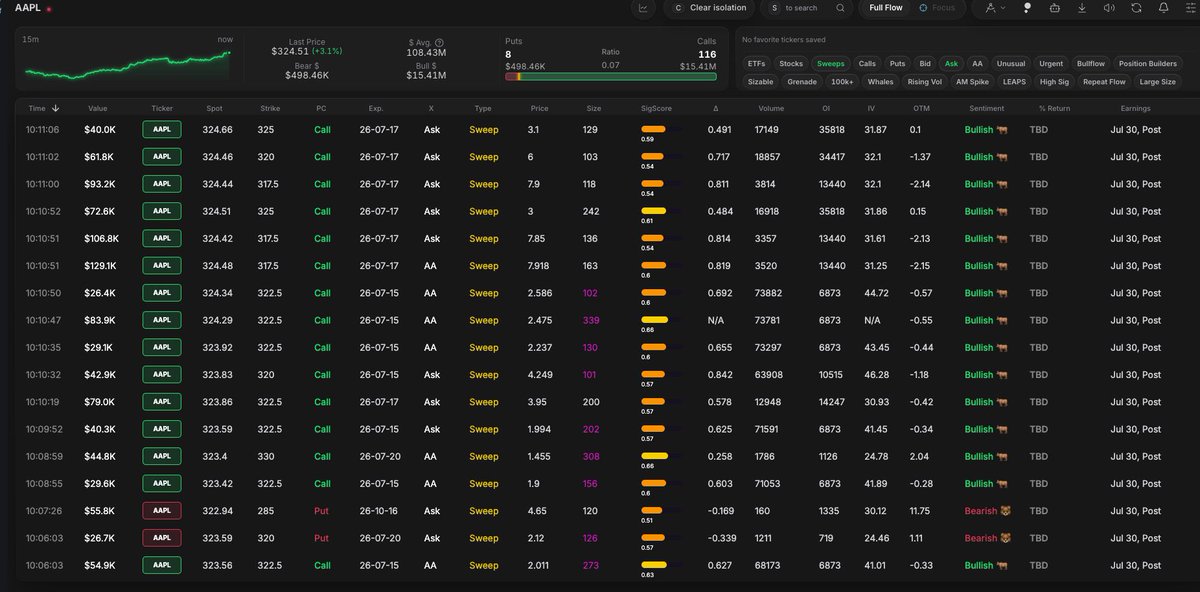Enable the Whales filter chip

881,82
